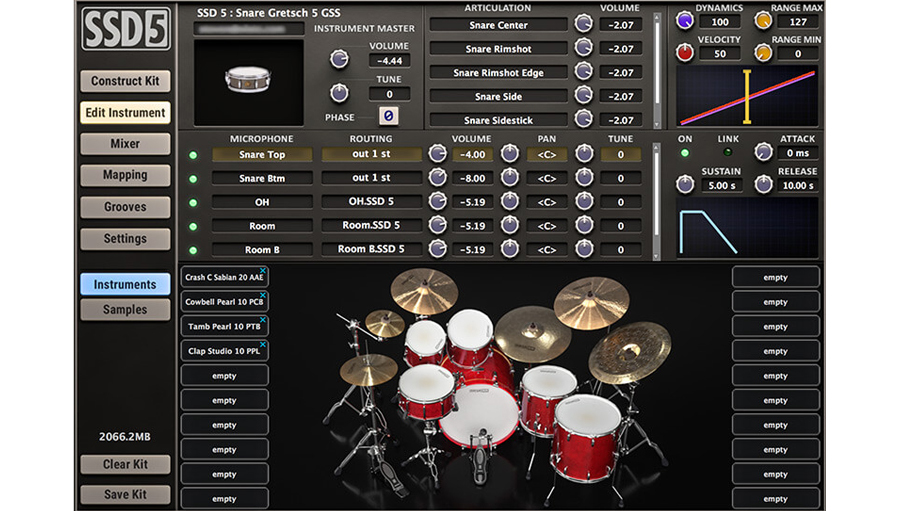This screenshot has height=511, width=900.
Task: Select the Crash C Sabian 20 AAE slot
Action: [224, 277]
